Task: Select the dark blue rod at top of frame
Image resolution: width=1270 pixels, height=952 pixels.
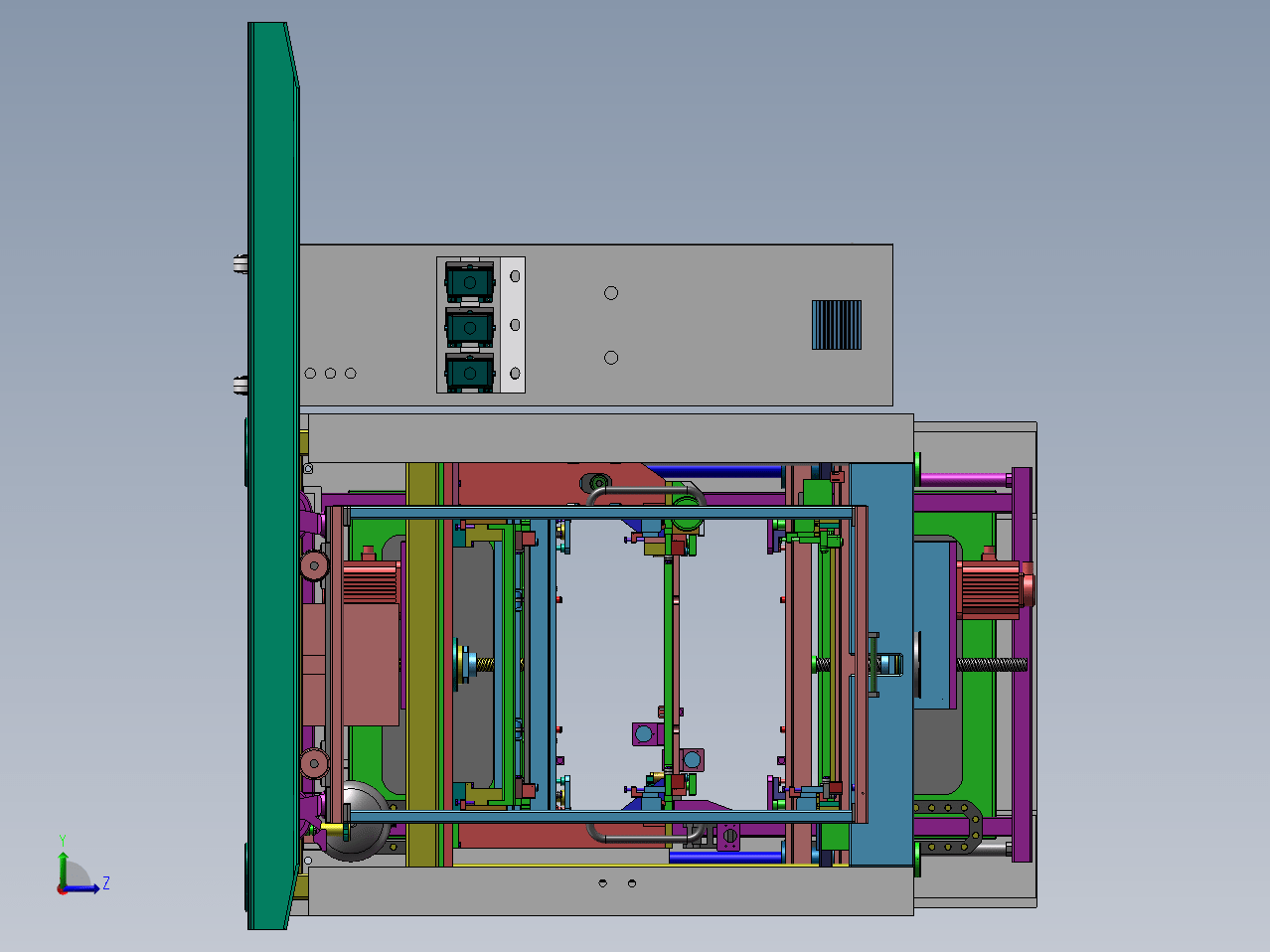Action: 715,472
